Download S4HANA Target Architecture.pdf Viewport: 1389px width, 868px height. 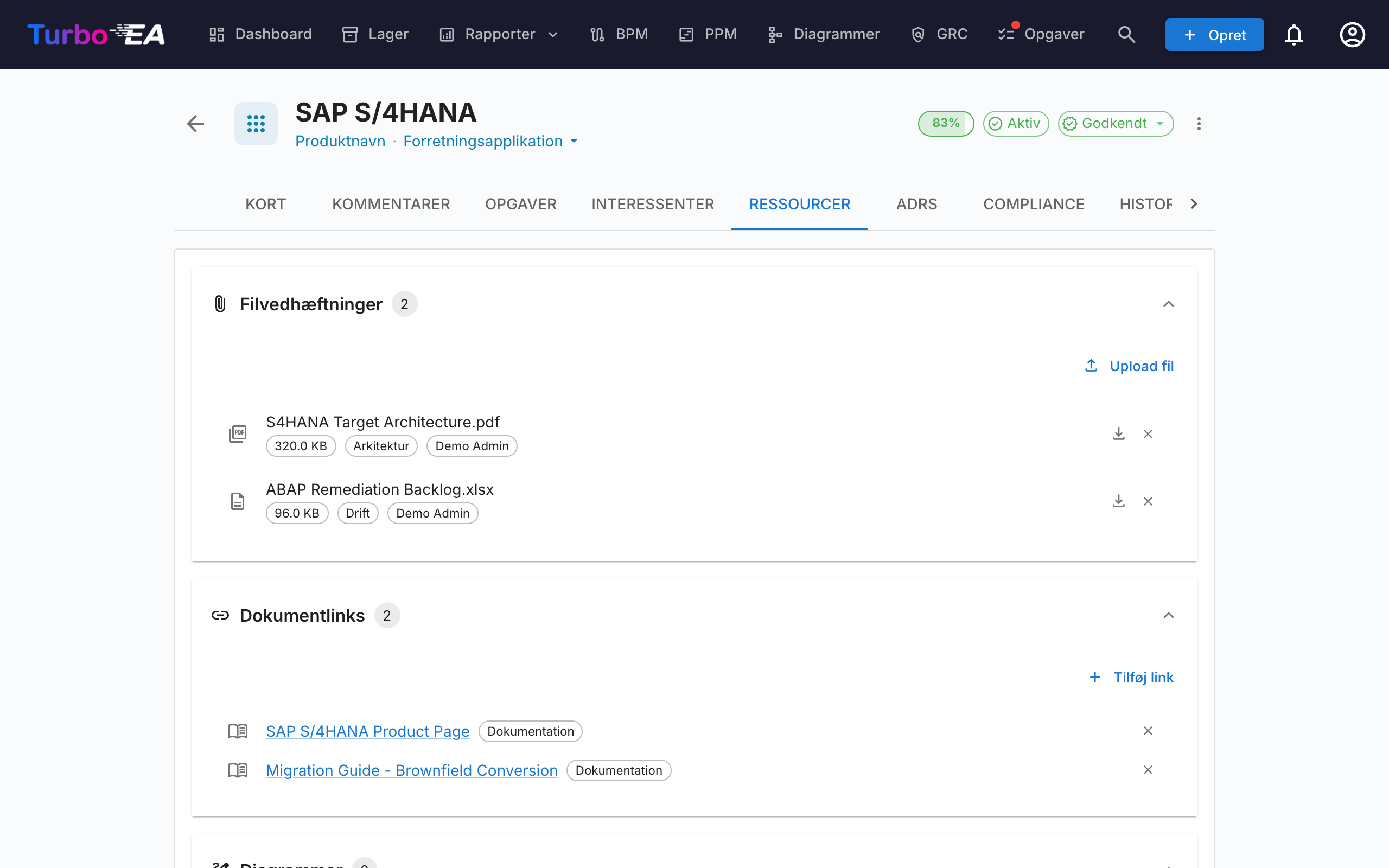click(1118, 434)
